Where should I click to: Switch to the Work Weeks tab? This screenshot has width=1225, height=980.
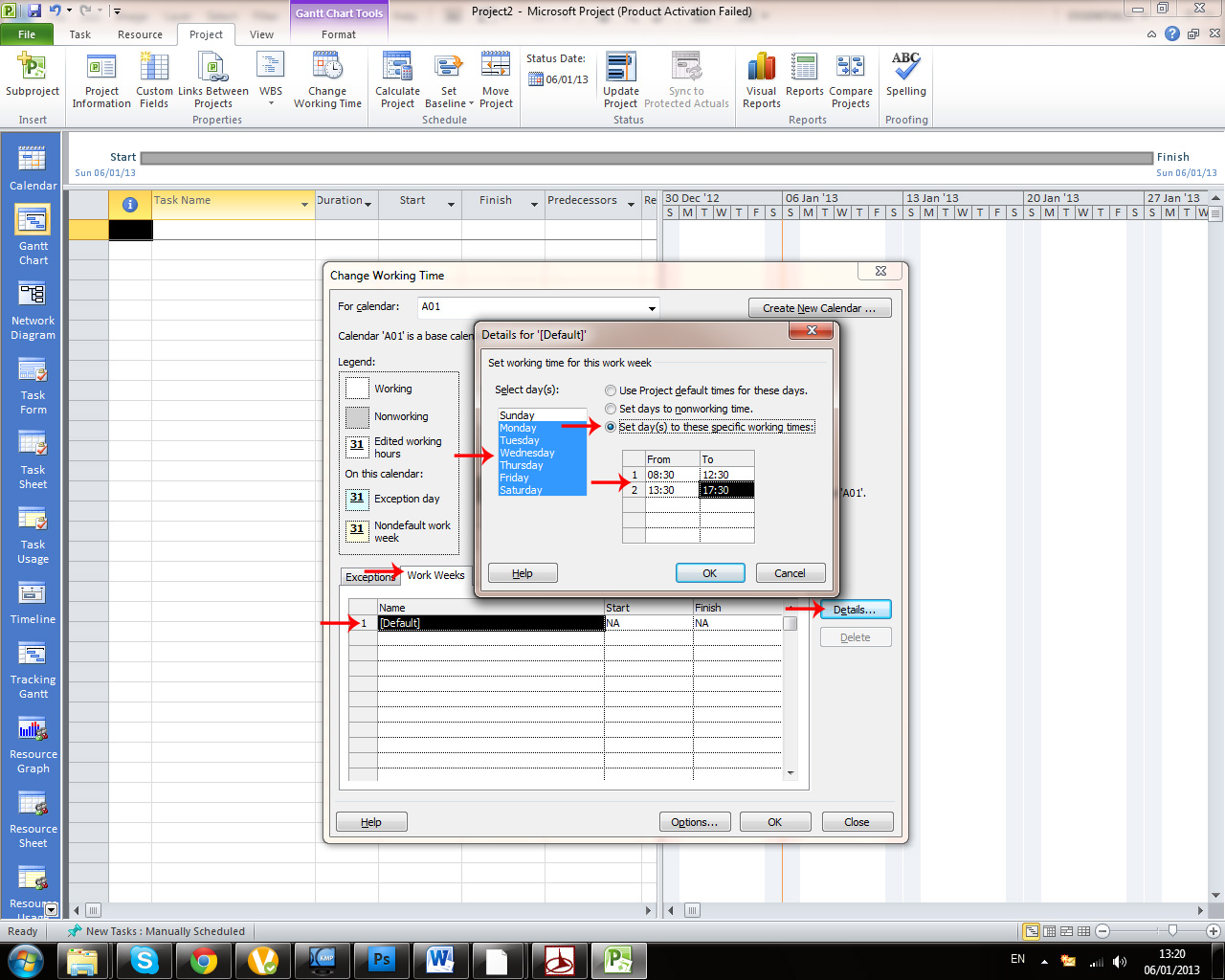click(x=435, y=575)
